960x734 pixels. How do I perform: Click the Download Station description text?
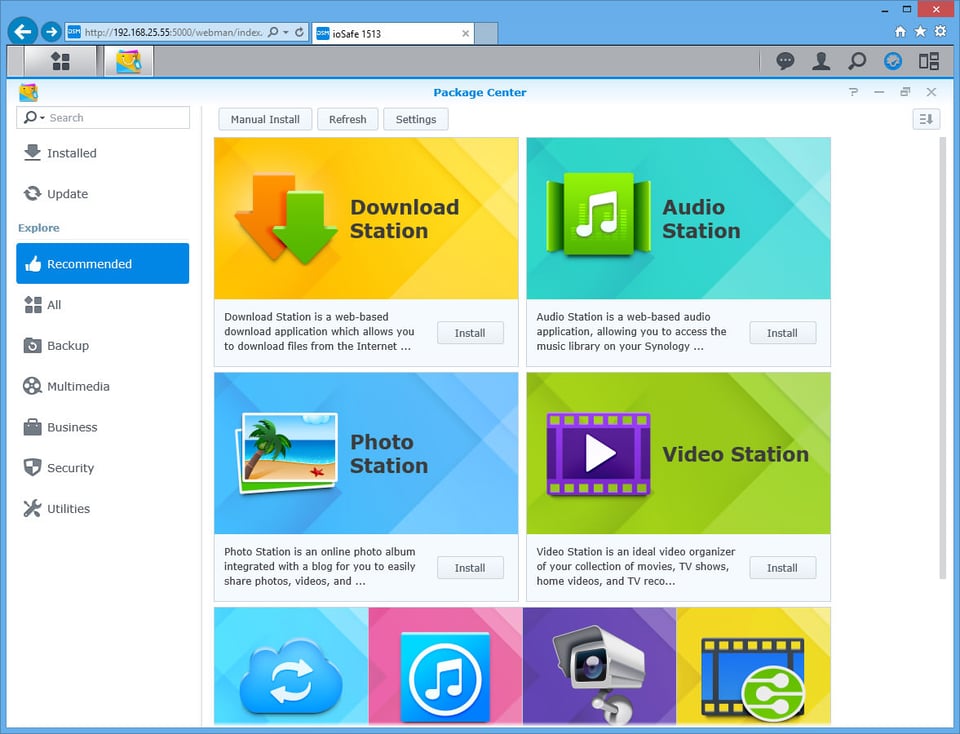pyautogui.click(x=319, y=331)
